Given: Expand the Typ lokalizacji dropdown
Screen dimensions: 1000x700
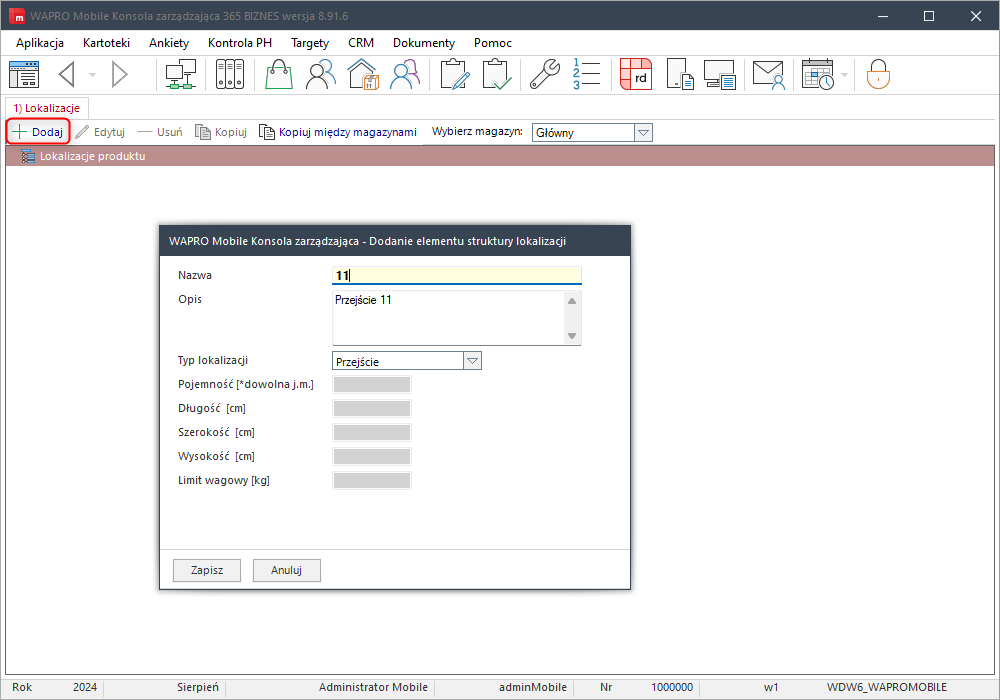Looking at the screenshot, I should point(473,361).
